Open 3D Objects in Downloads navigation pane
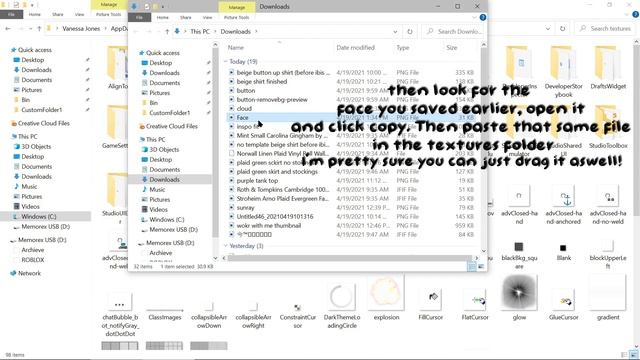 [164, 150]
